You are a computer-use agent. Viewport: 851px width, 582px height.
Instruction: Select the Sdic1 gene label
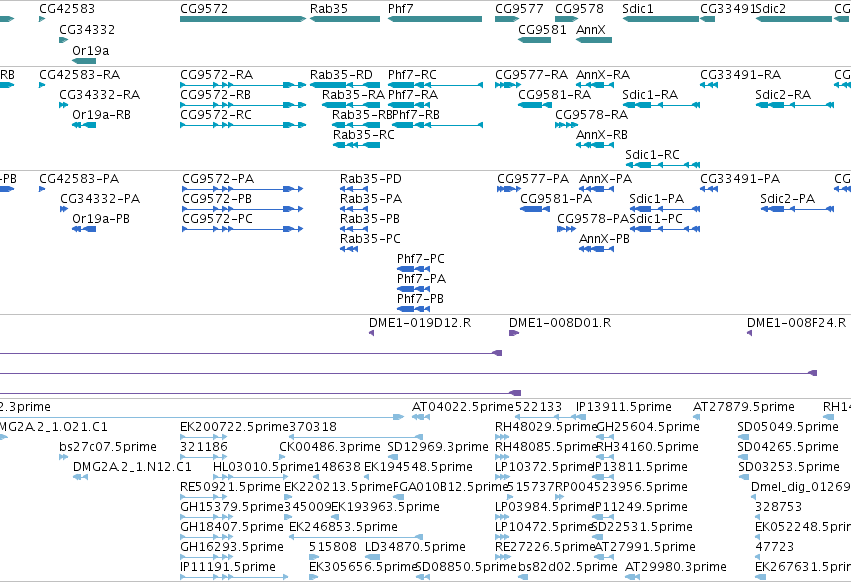point(638,9)
